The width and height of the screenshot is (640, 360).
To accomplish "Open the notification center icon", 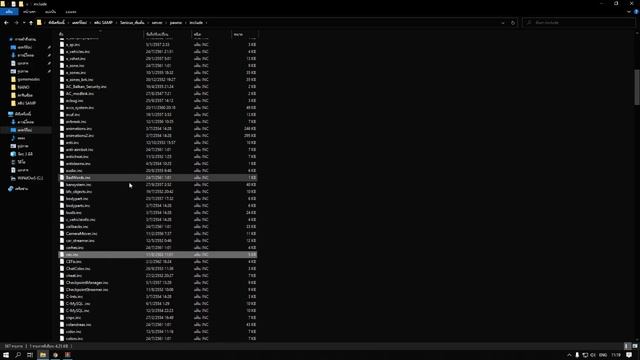I will 629,355.
